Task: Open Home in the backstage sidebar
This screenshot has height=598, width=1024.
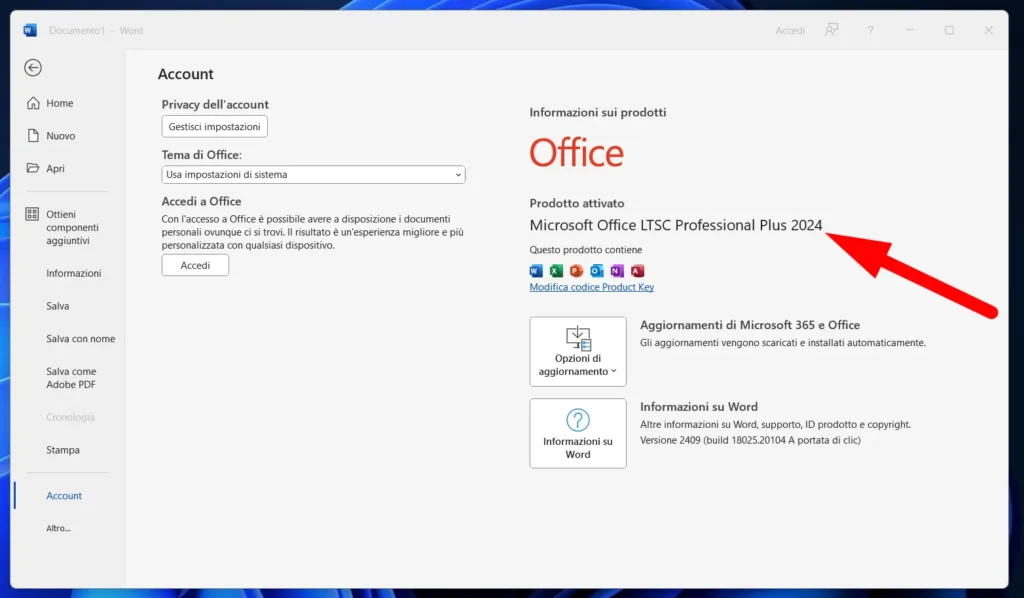Action: [59, 103]
